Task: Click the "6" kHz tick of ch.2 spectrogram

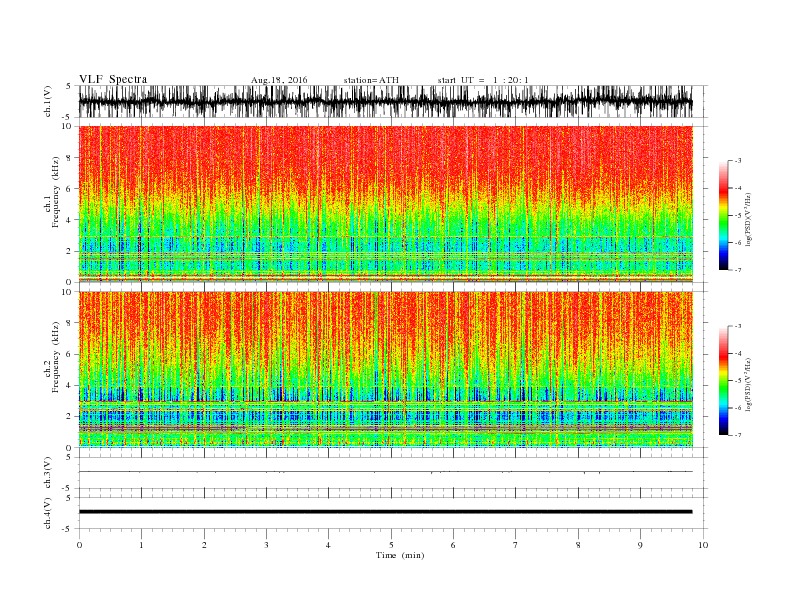Action: 70,354
